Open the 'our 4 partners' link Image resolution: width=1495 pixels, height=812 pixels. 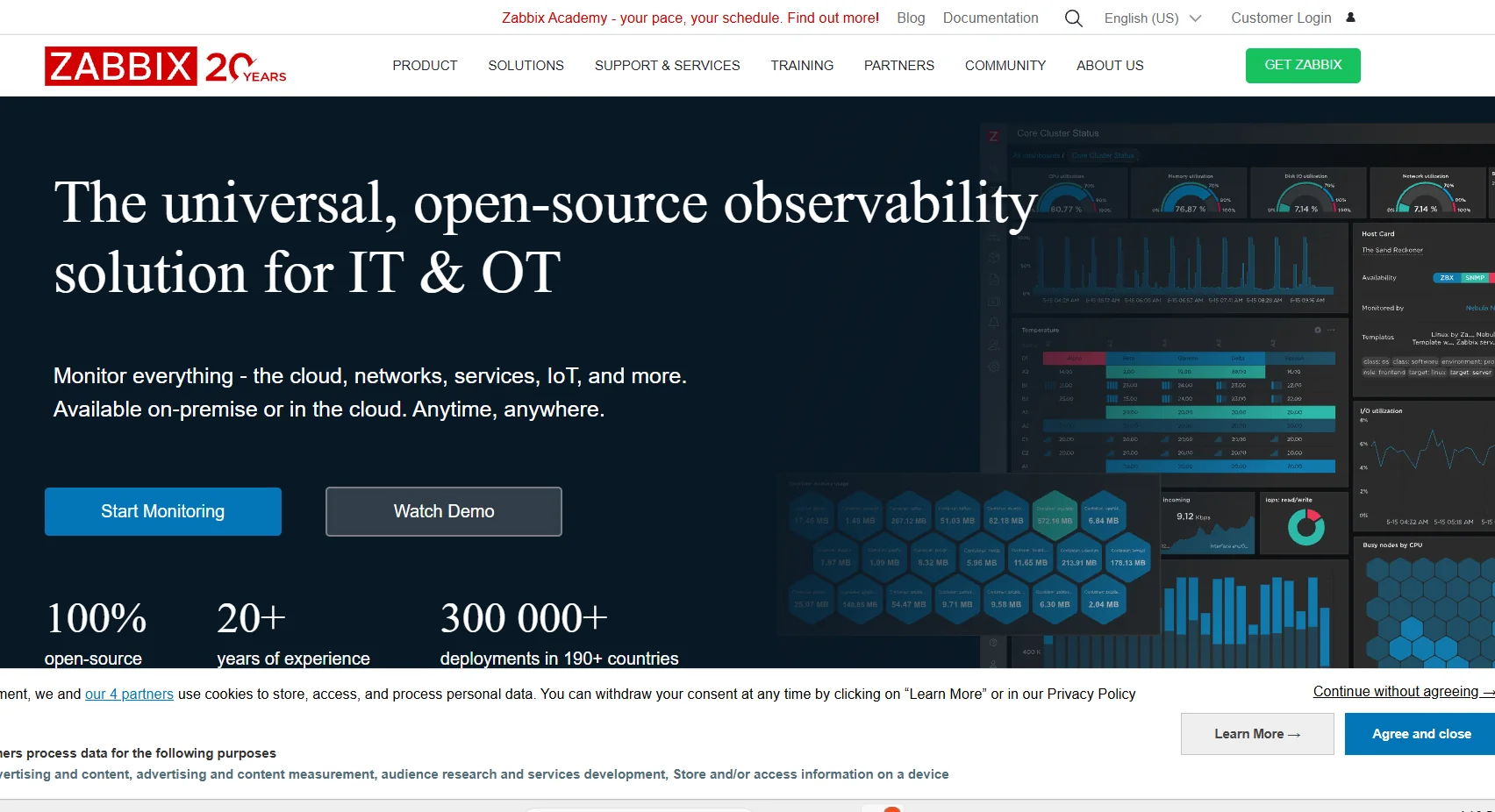pyautogui.click(x=129, y=694)
